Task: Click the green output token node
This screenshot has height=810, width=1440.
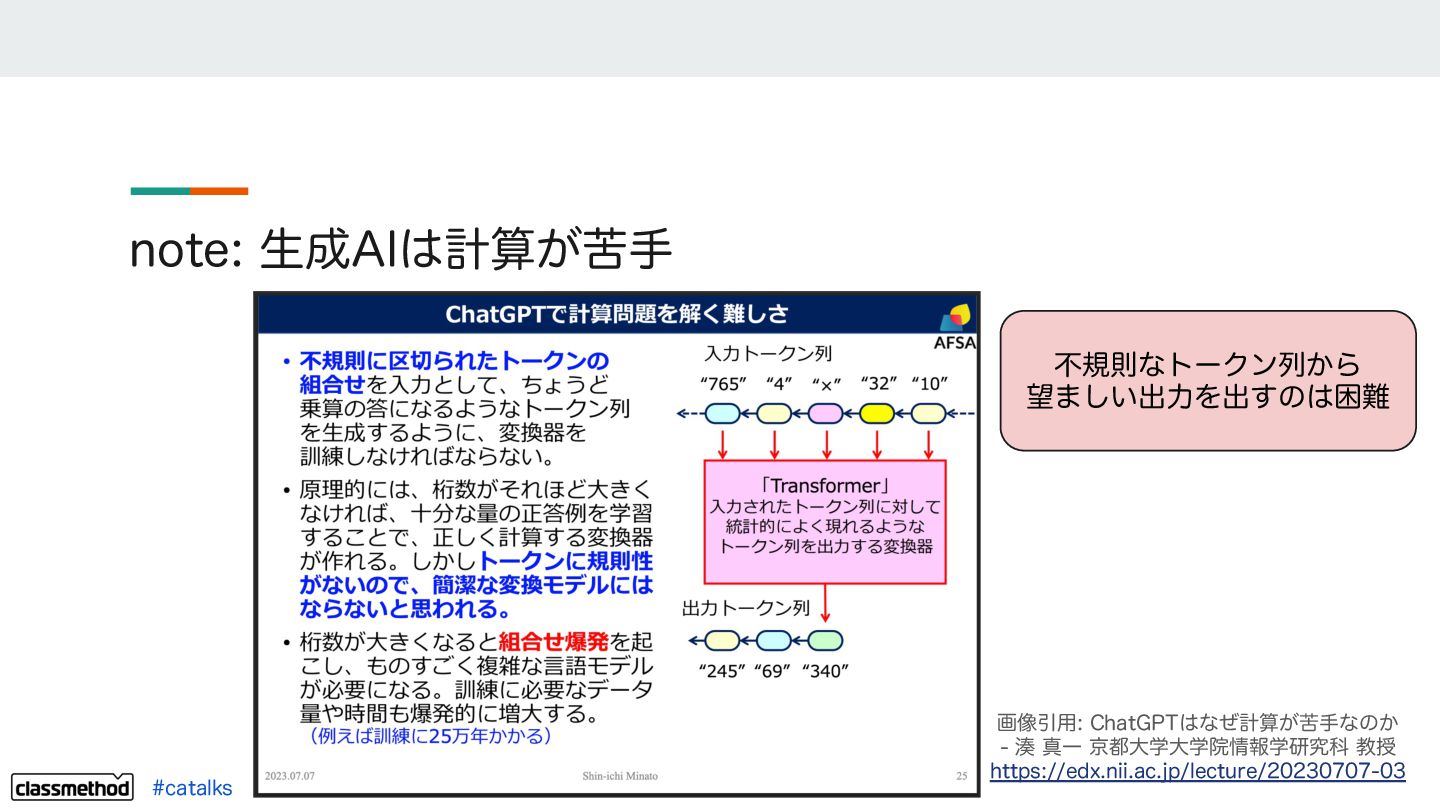Action: [x=825, y=641]
